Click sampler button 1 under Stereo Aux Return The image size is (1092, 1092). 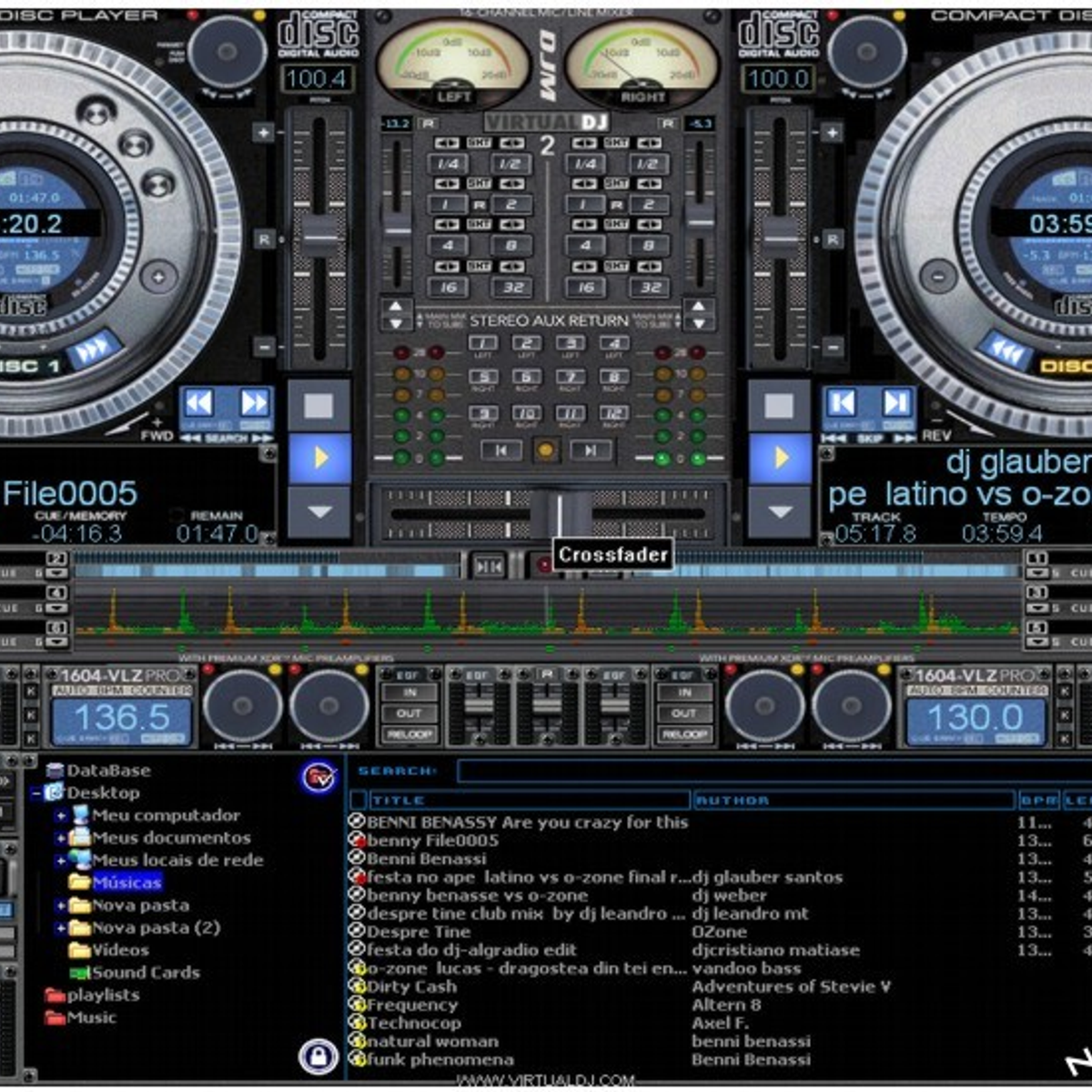click(x=482, y=344)
